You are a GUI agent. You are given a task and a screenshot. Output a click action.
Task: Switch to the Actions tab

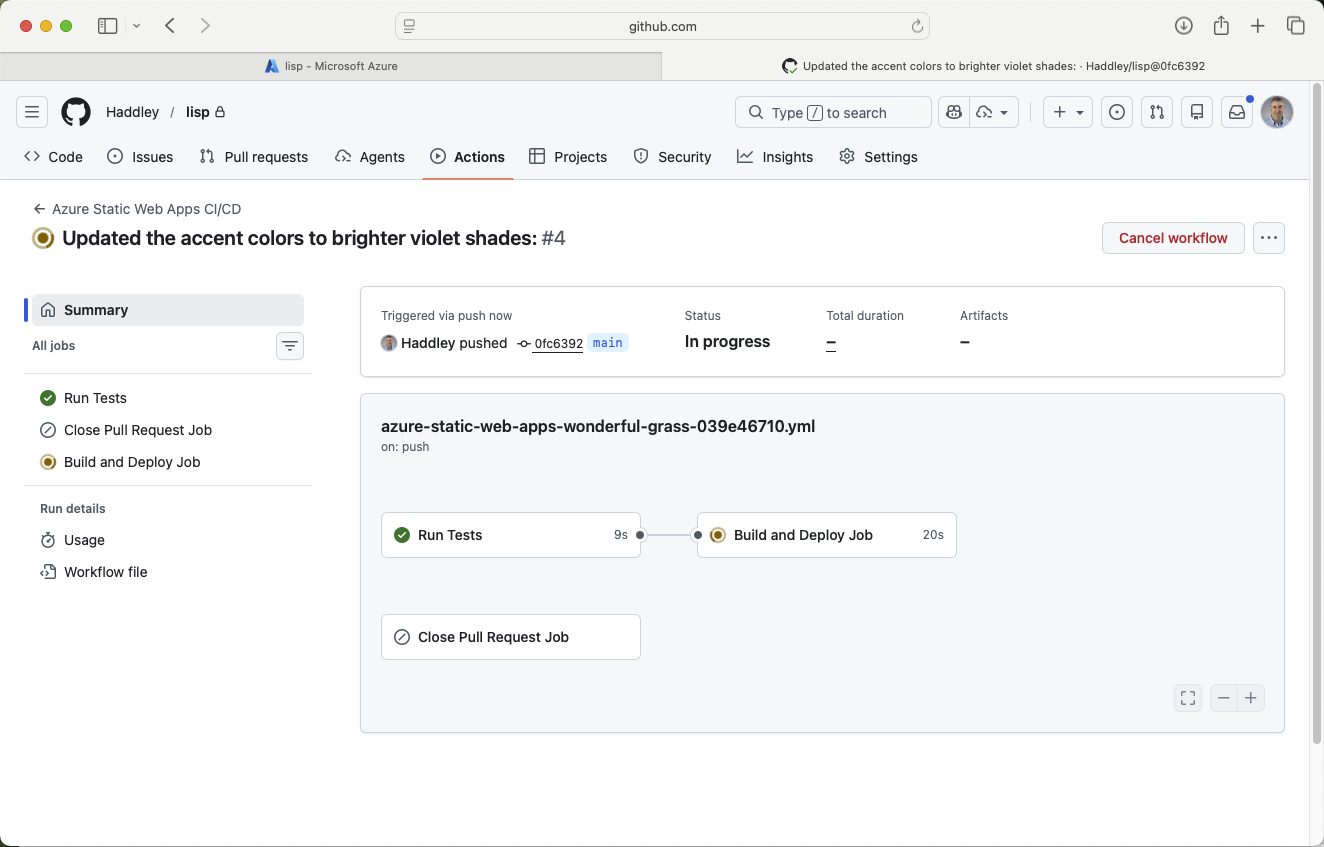coord(467,157)
